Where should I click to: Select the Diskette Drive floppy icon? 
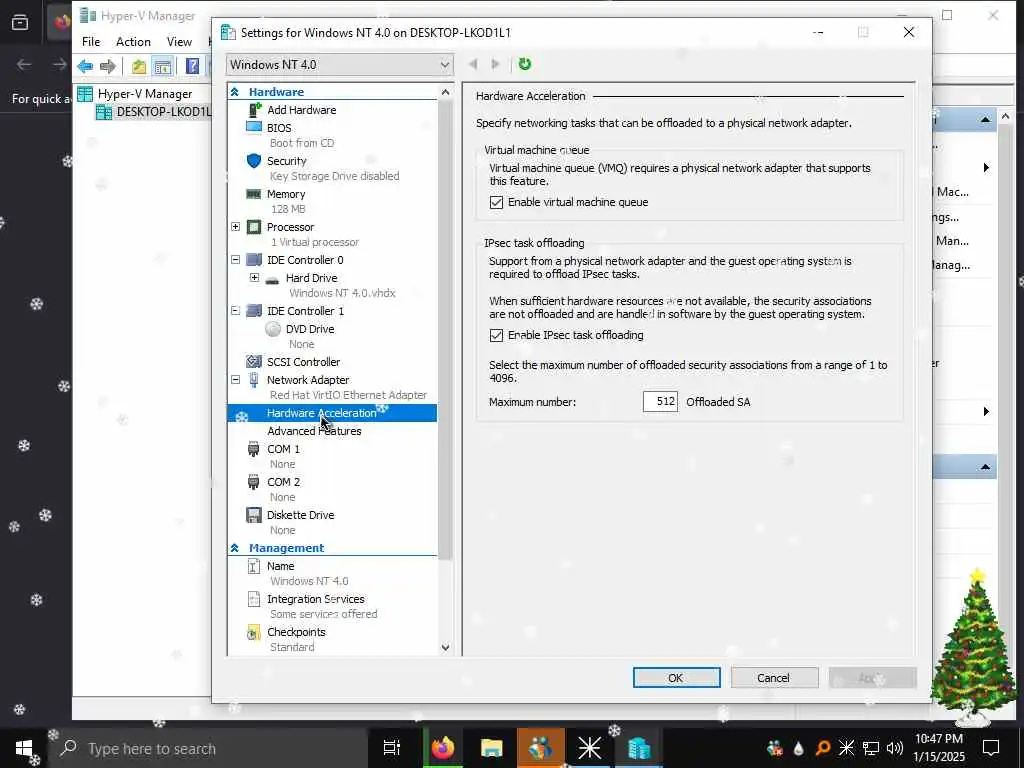click(x=254, y=515)
